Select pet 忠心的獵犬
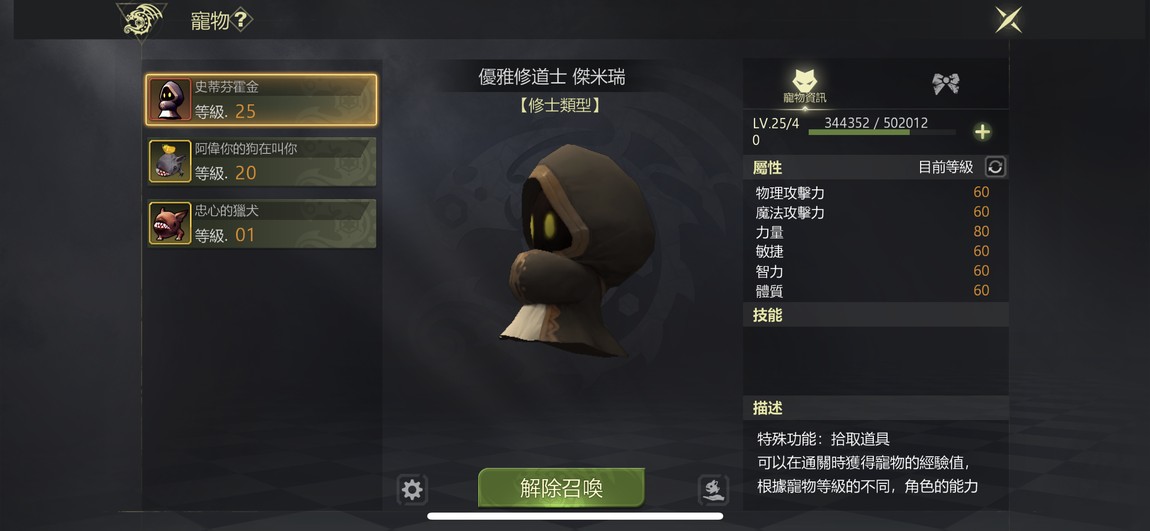The width and height of the screenshot is (1150, 531). click(262, 224)
